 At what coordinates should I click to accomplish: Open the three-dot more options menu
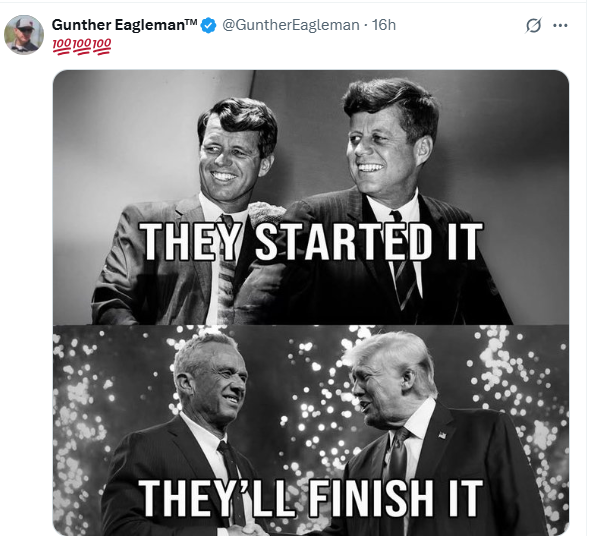pyautogui.click(x=560, y=26)
